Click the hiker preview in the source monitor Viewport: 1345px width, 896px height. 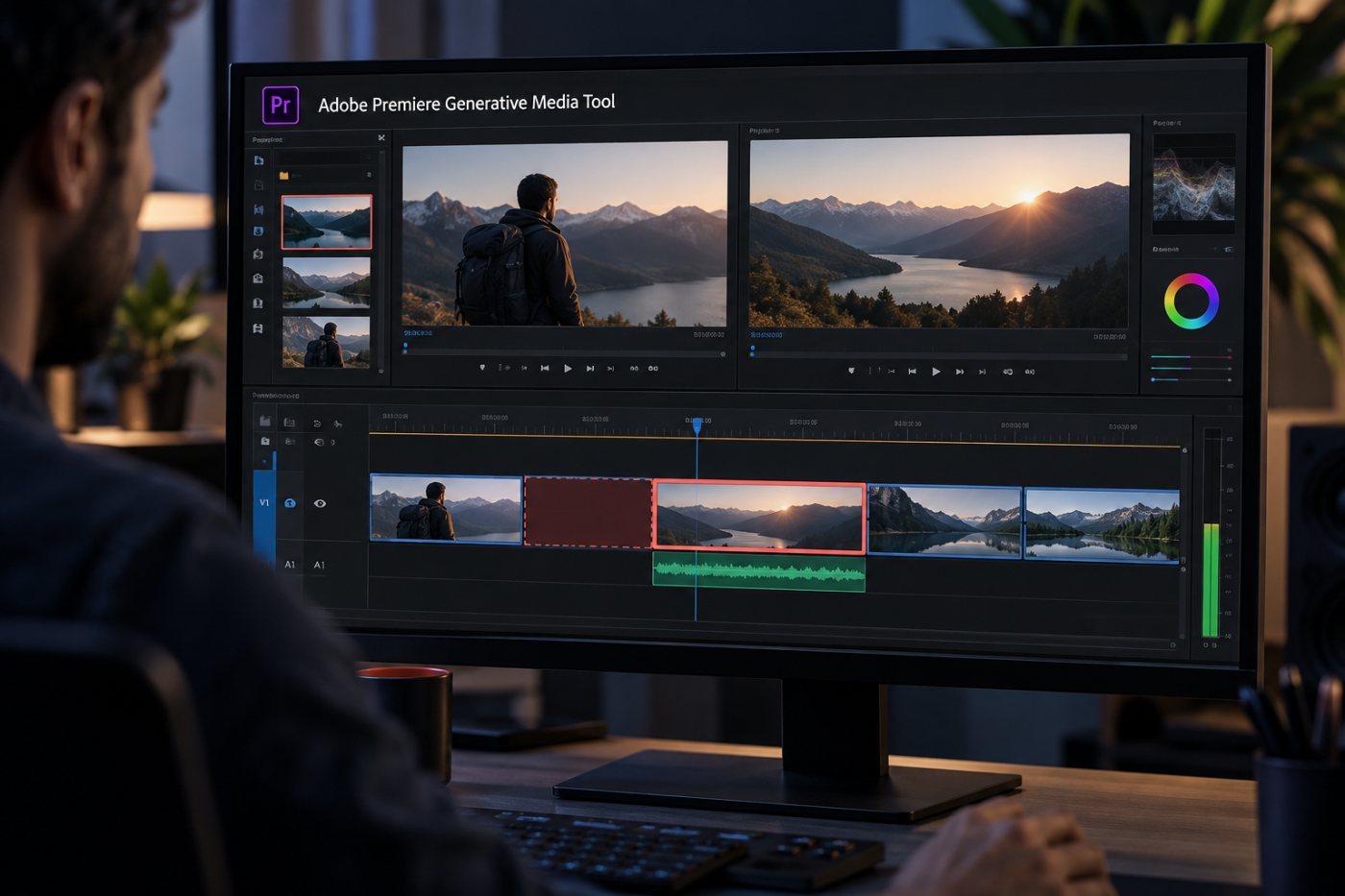565,233
